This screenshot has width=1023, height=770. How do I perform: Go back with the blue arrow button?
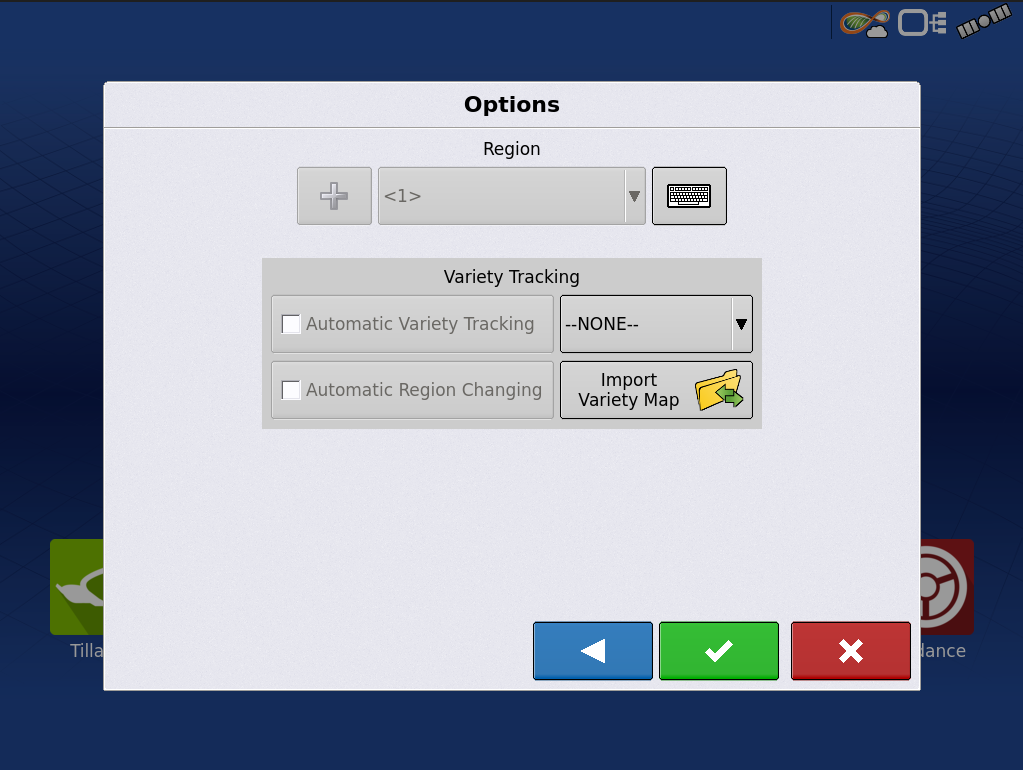point(593,651)
